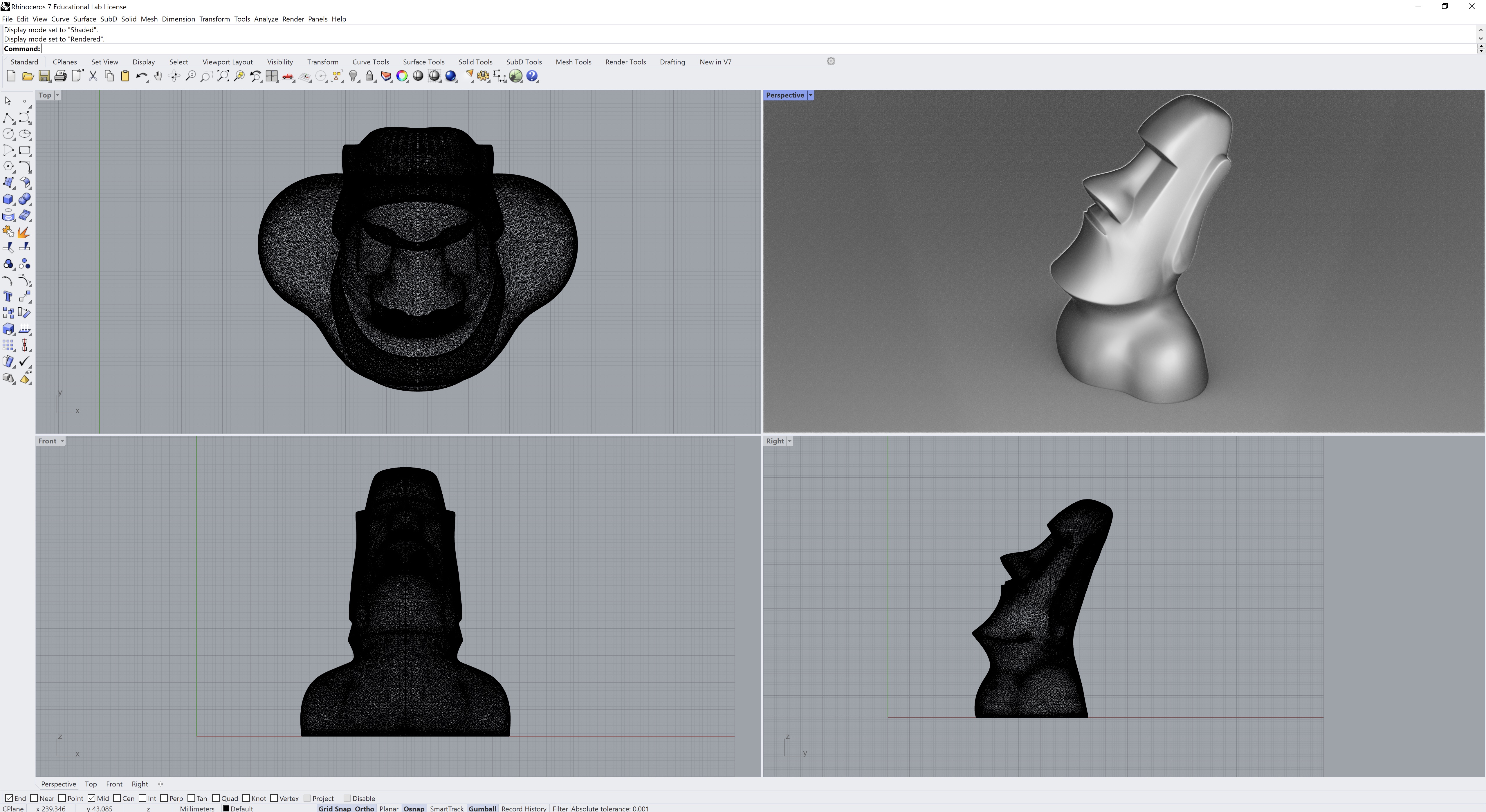Image resolution: width=1486 pixels, height=812 pixels.
Task: Choose the Rectangle tool
Action: coord(24,150)
